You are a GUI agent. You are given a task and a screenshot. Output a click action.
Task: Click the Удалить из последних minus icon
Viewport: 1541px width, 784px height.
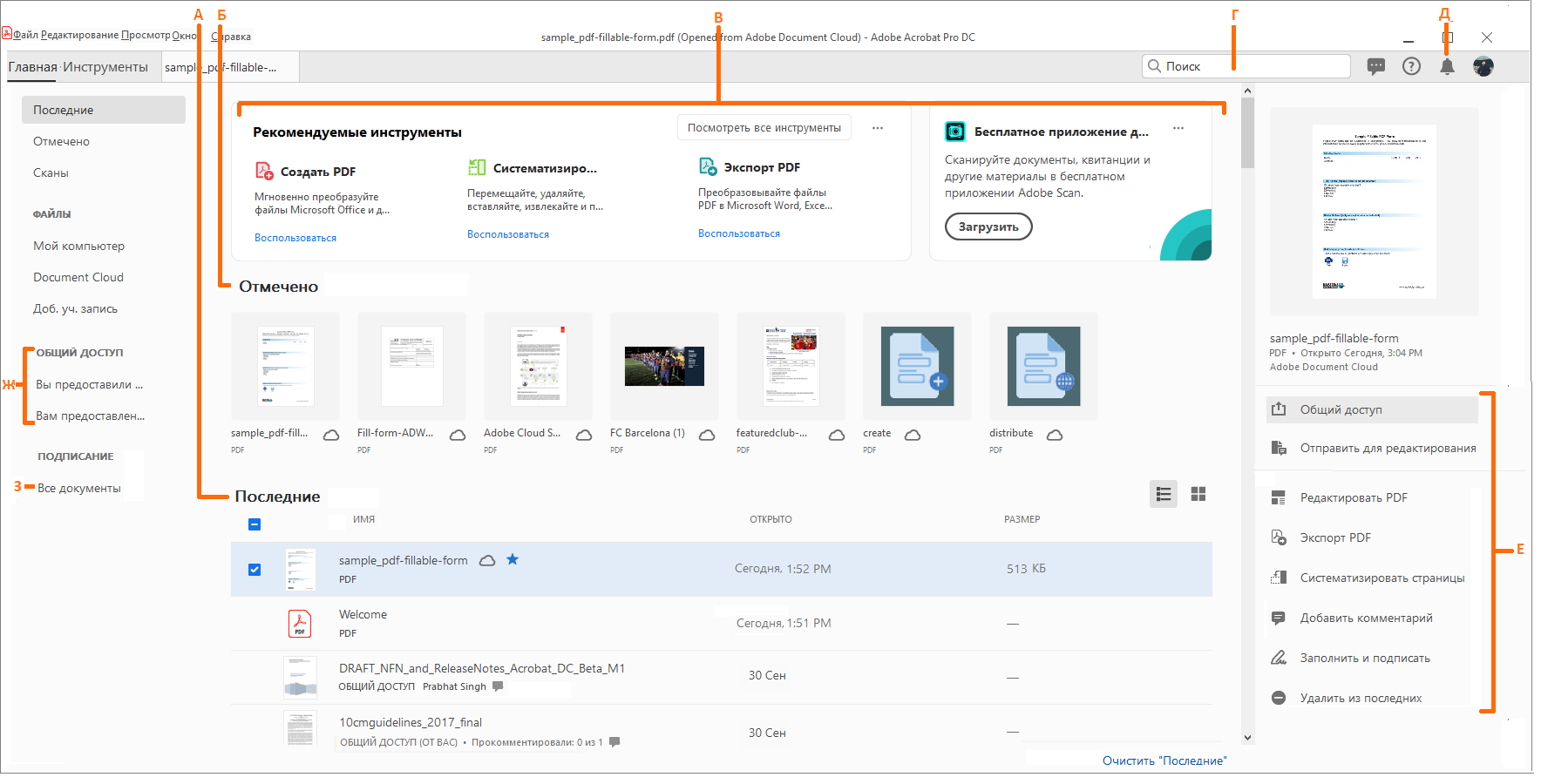[1279, 698]
